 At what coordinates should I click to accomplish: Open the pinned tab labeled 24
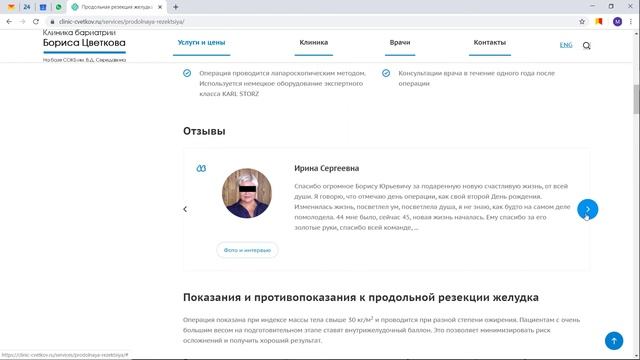[27, 7]
